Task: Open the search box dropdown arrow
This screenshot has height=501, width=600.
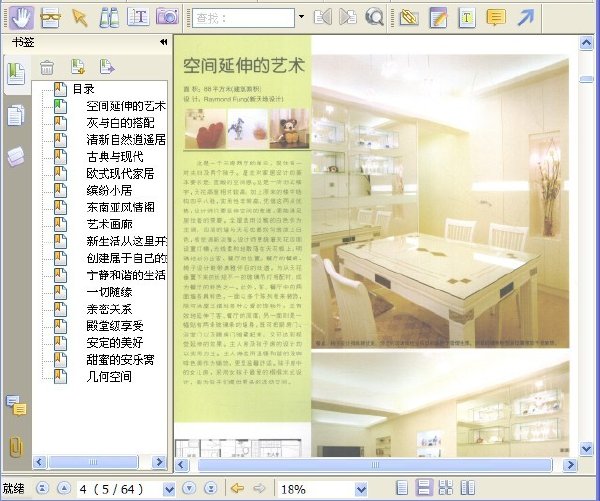Action: pyautogui.click(x=302, y=17)
